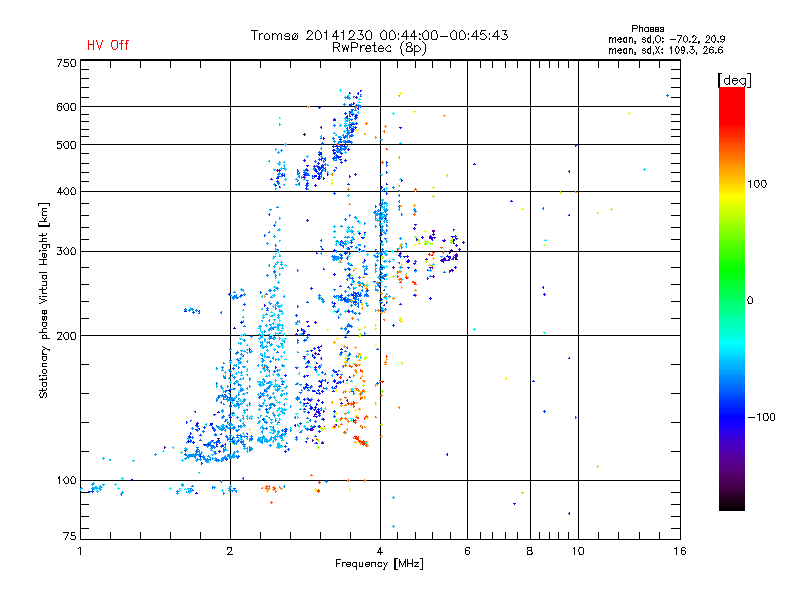The image size is (800, 600).
Task: Click the y-axis tick '100'
Action: point(66,481)
